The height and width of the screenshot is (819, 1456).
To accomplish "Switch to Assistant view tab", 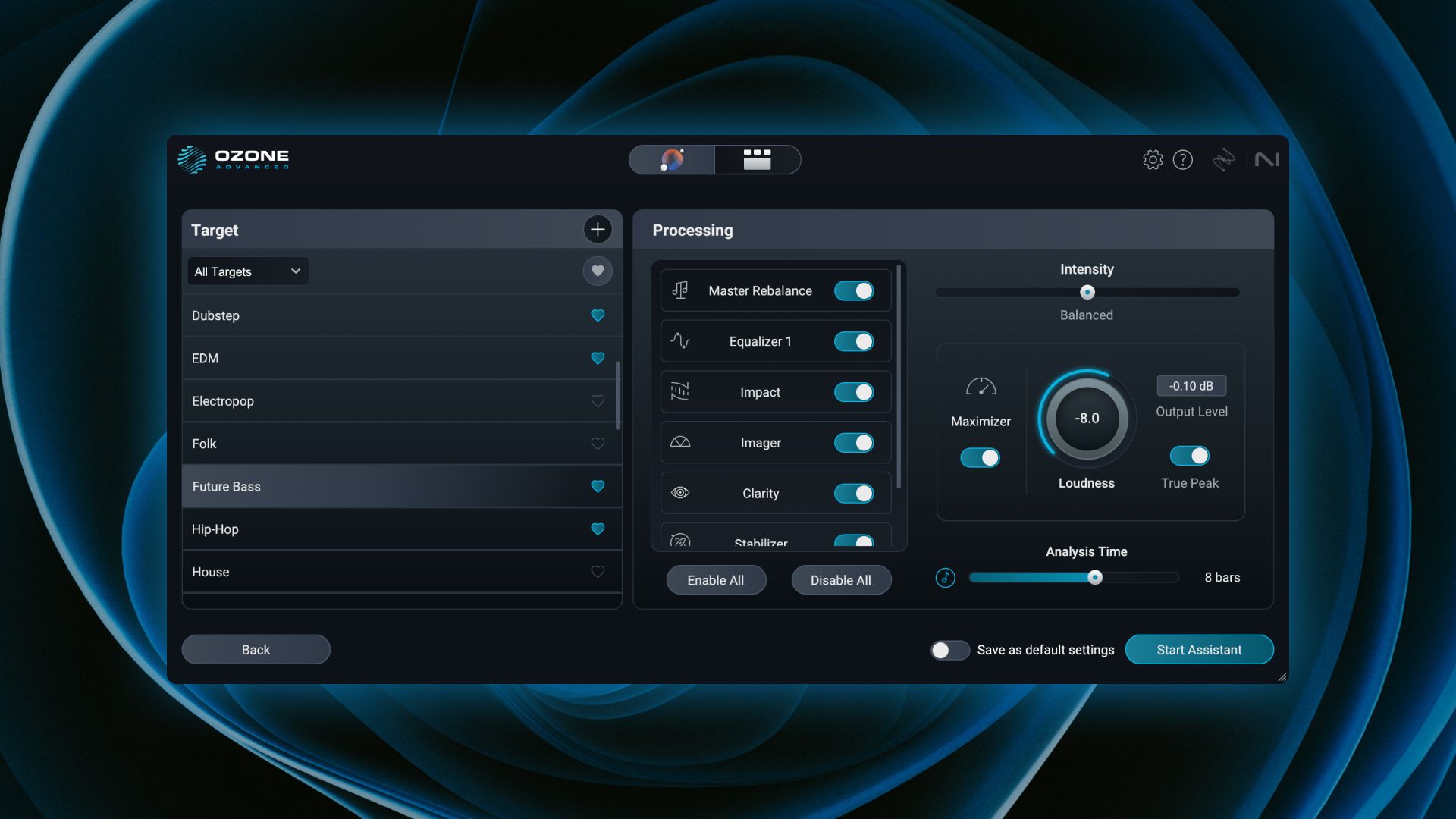I will 672,160.
